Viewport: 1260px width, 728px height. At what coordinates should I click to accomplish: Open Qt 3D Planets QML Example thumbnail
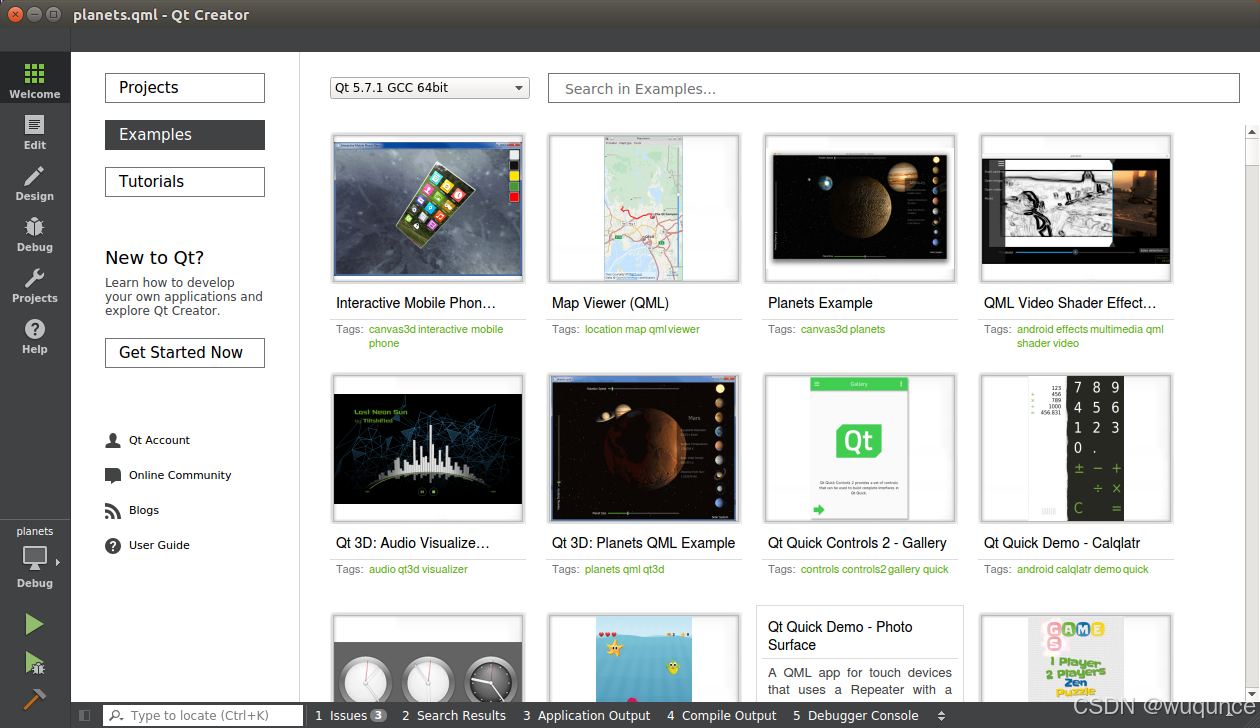tap(644, 449)
